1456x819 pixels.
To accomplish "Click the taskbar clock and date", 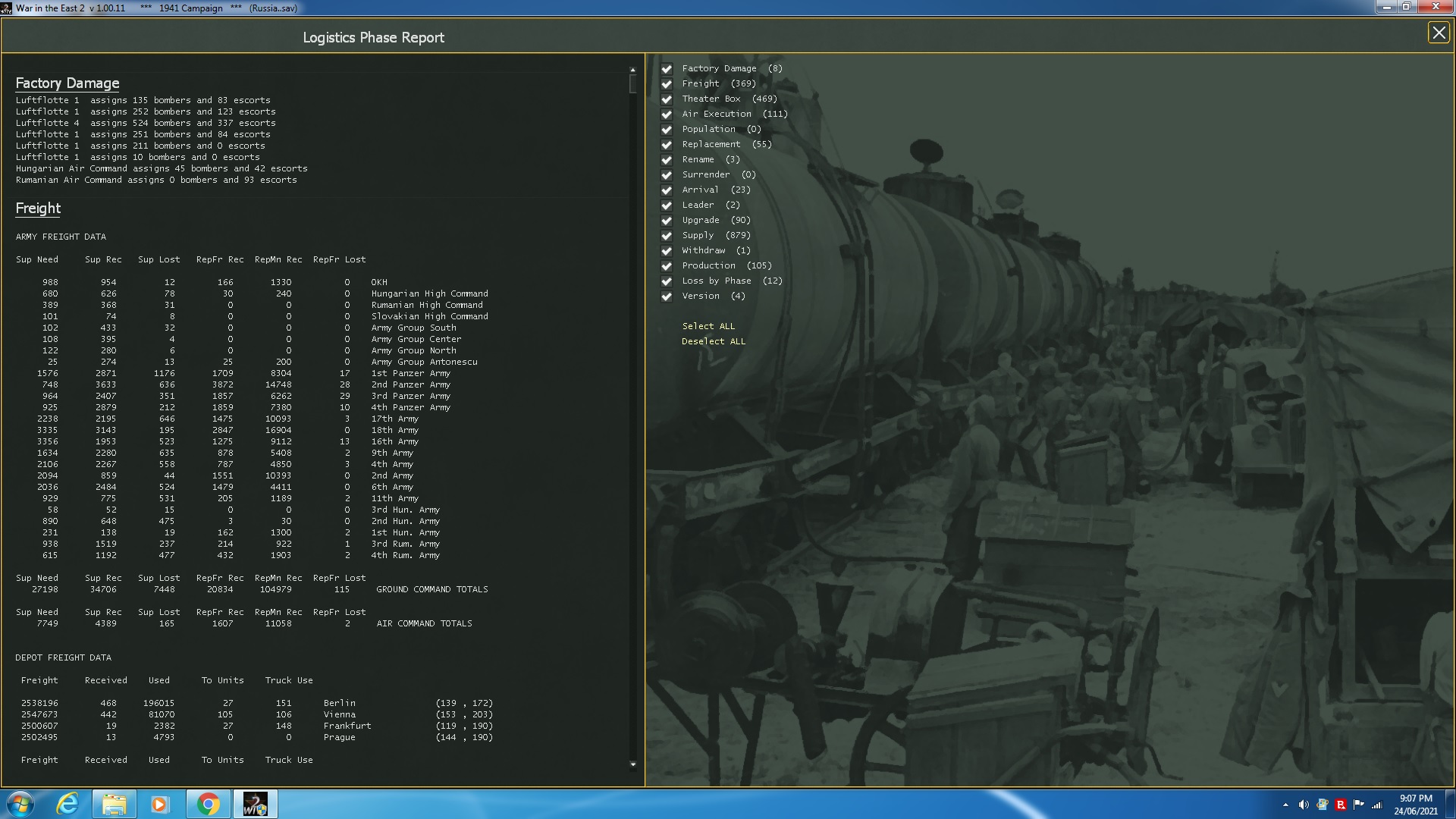I will point(1415,804).
